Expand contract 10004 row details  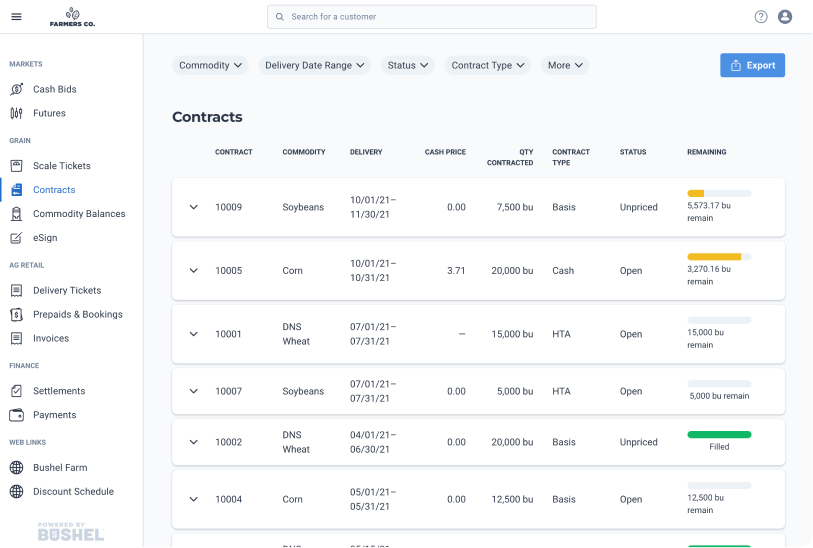point(193,499)
